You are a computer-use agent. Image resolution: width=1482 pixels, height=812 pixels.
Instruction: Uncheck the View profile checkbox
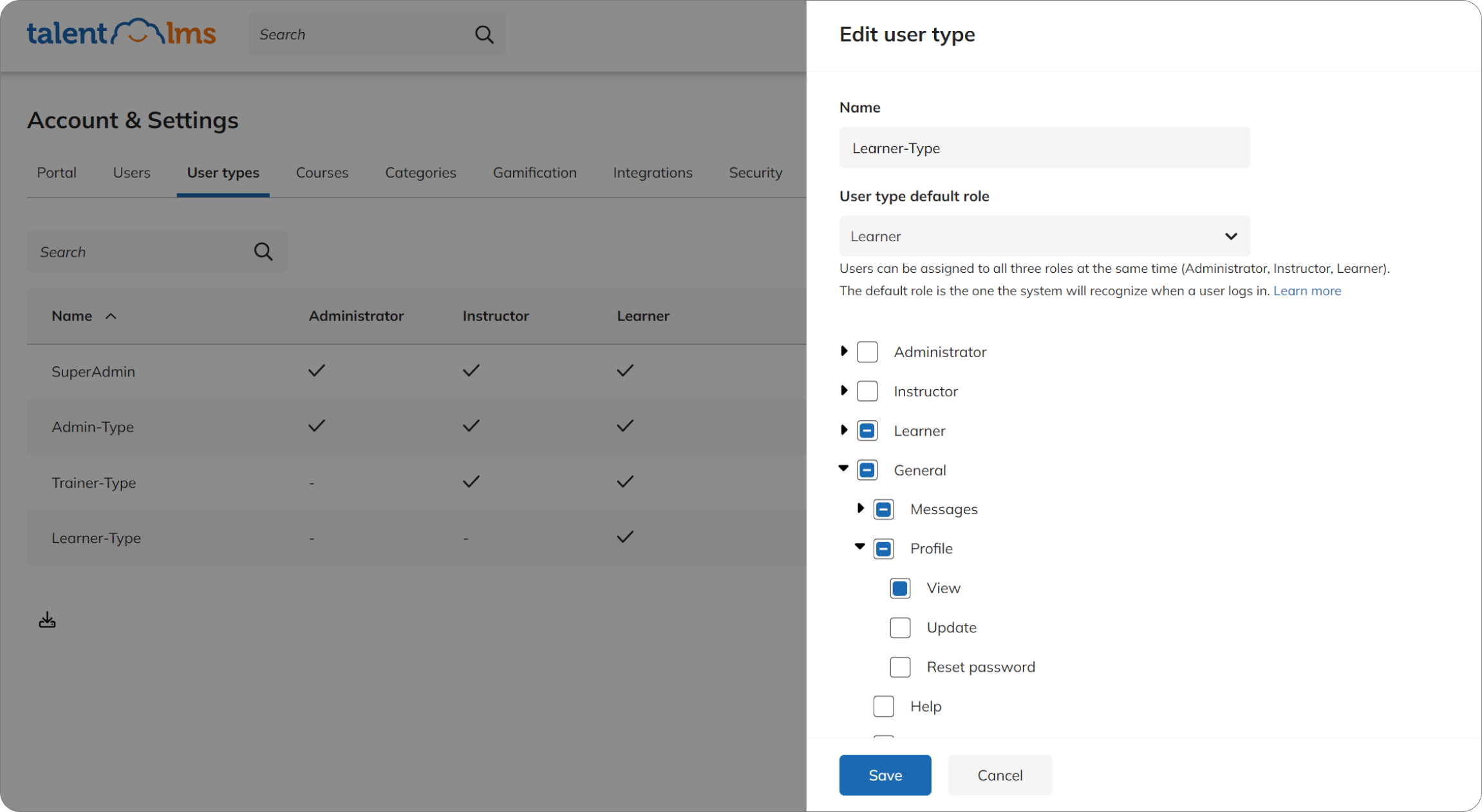(900, 588)
